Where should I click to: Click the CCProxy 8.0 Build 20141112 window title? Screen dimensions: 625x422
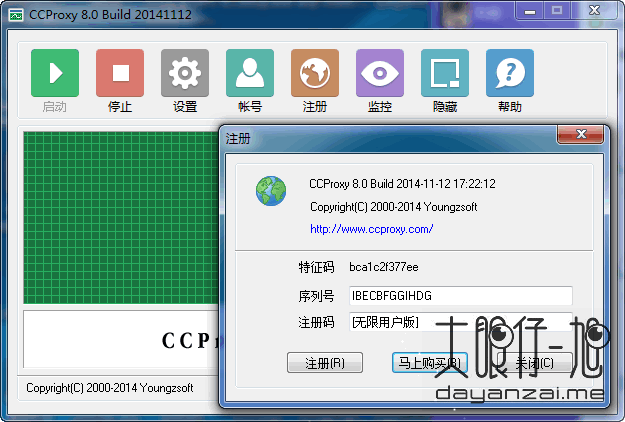click(110, 15)
